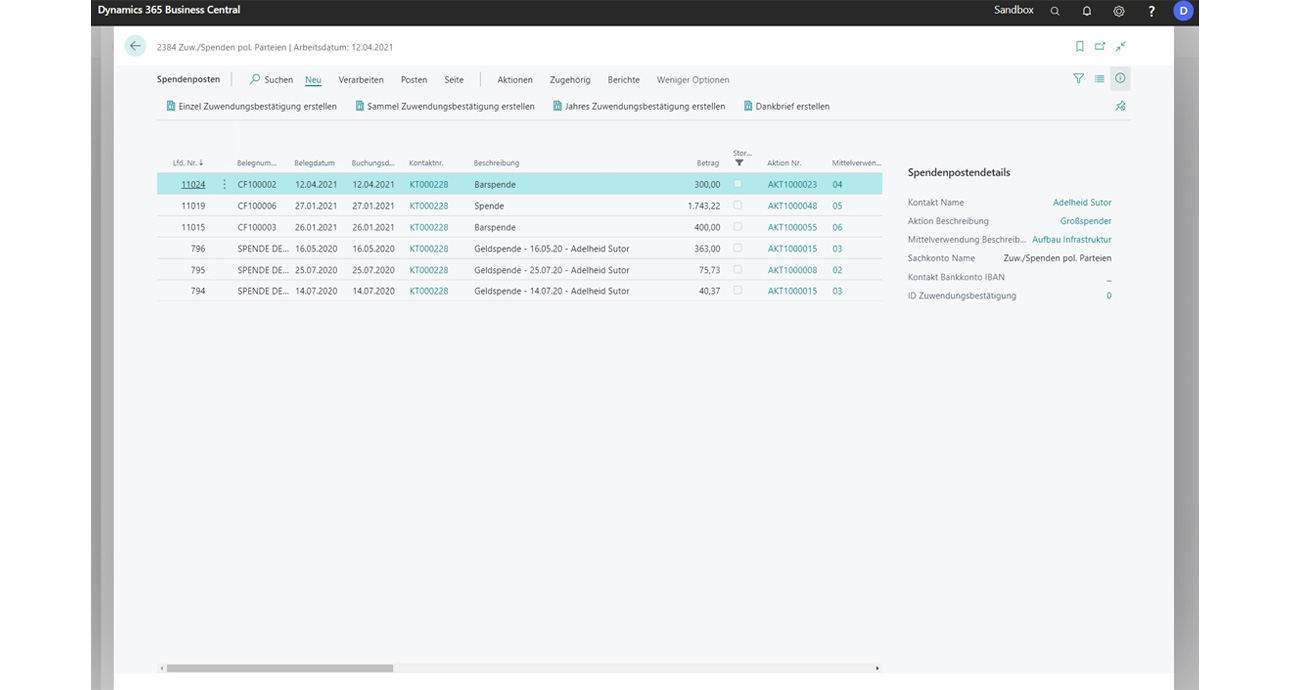Open the Aktionen menu
This screenshot has width=1290, height=690.
tap(514, 79)
